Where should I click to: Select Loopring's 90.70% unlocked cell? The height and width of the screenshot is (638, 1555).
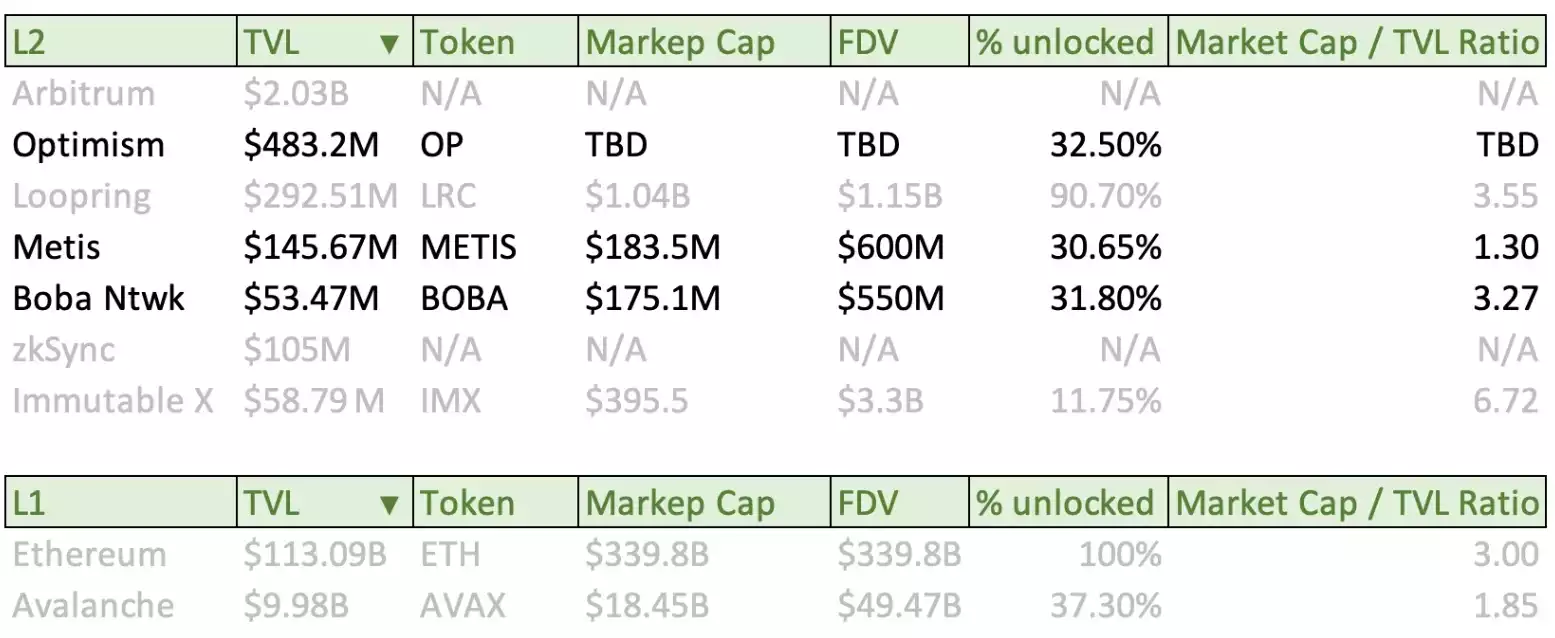(1105, 196)
